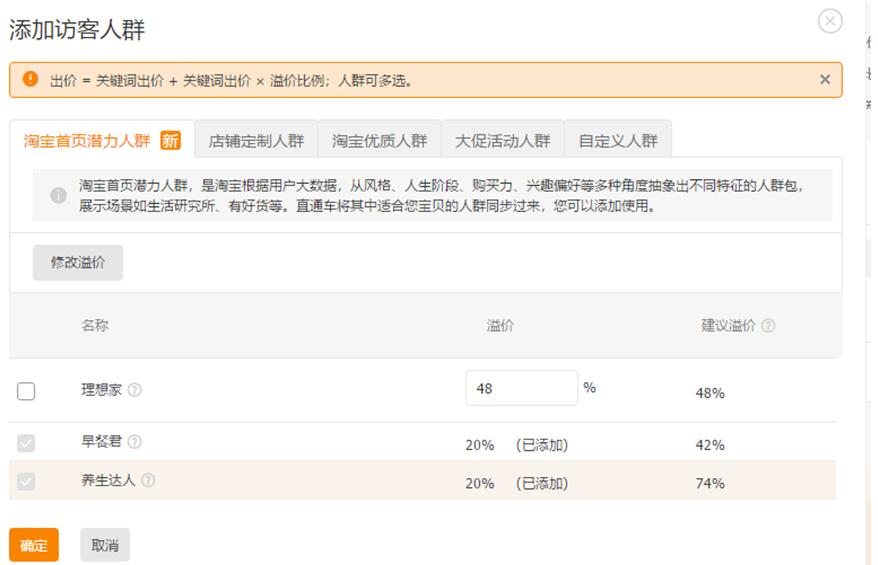Click the 名称 column header

pyautogui.click(x=95, y=325)
